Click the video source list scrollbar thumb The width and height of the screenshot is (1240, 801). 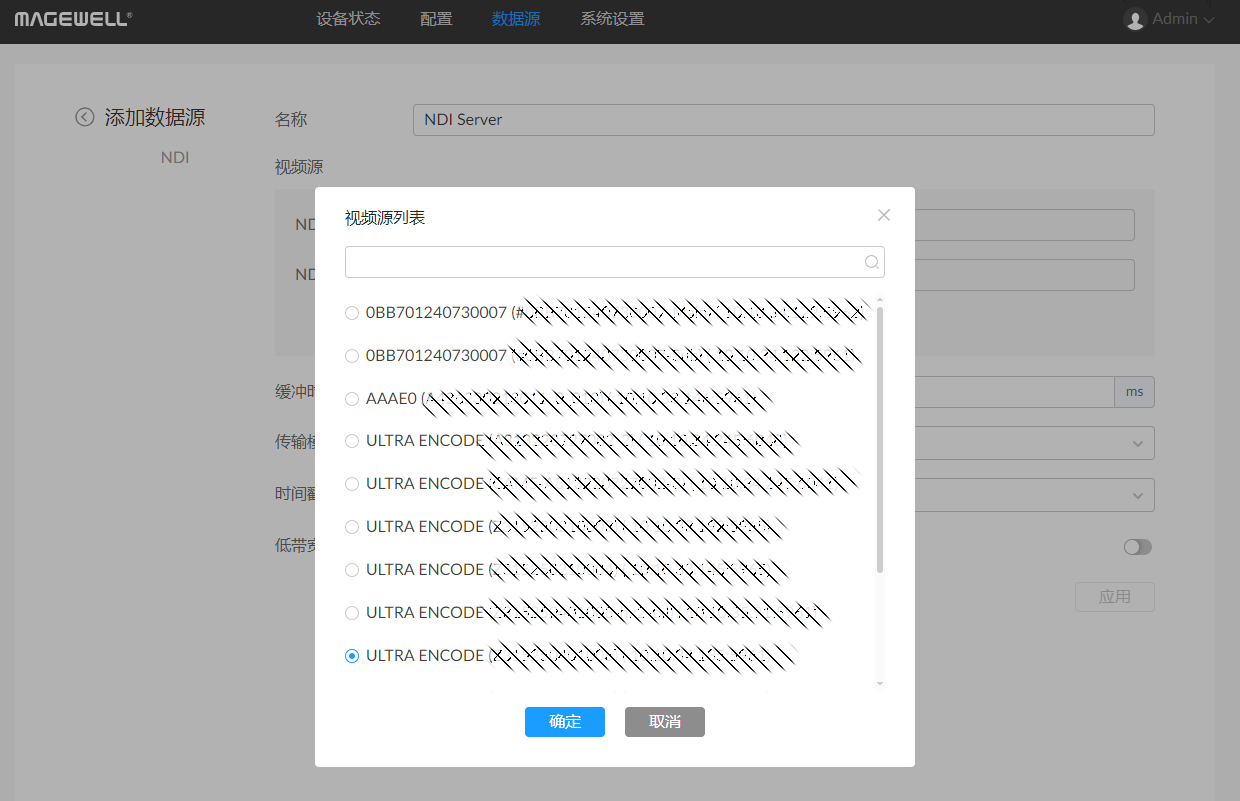pos(880,440)
